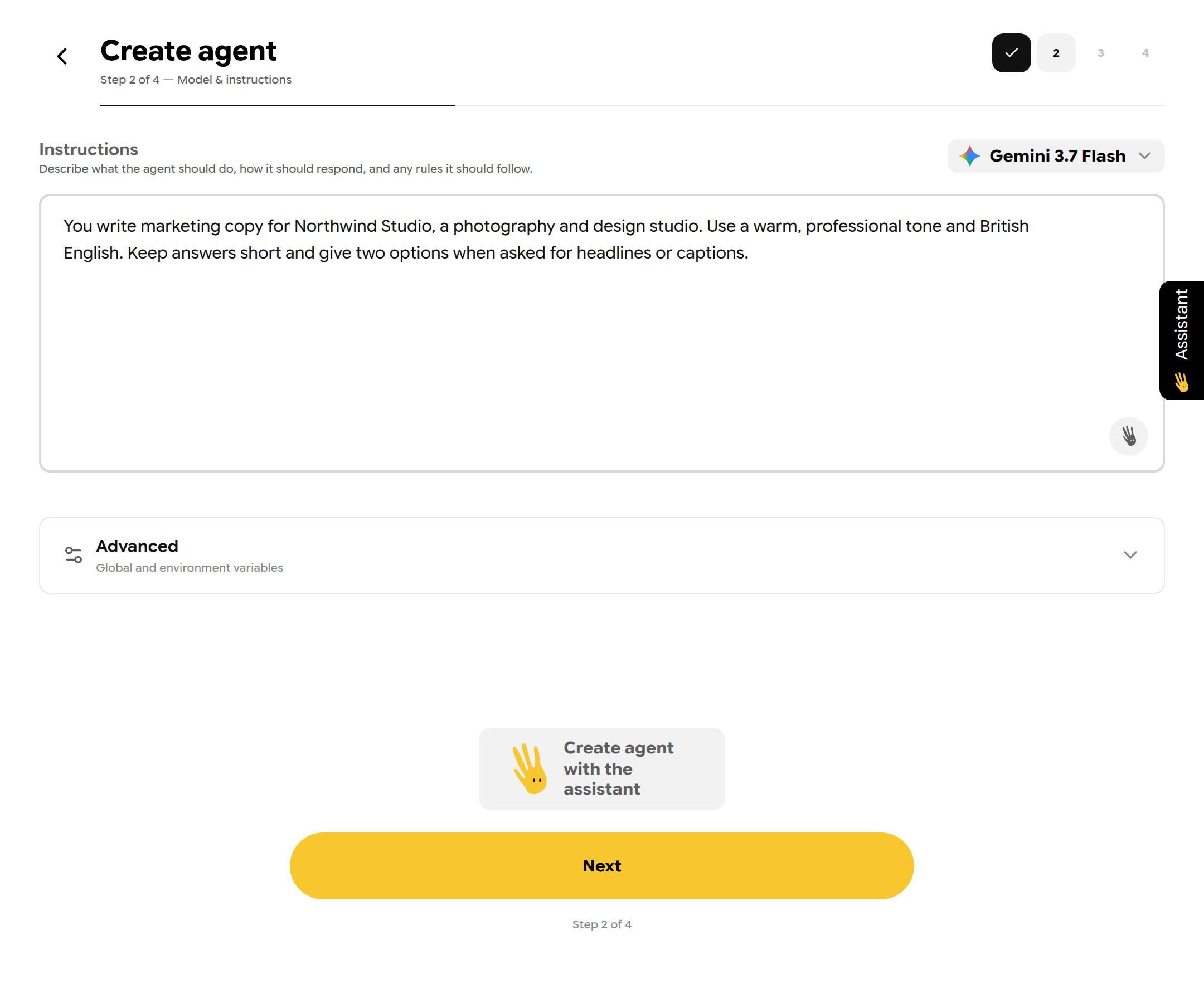Click the yellow hand icon on the Assistant tab
The height and width of the screenshot is (1003, 1204).
coord(1181,382)
